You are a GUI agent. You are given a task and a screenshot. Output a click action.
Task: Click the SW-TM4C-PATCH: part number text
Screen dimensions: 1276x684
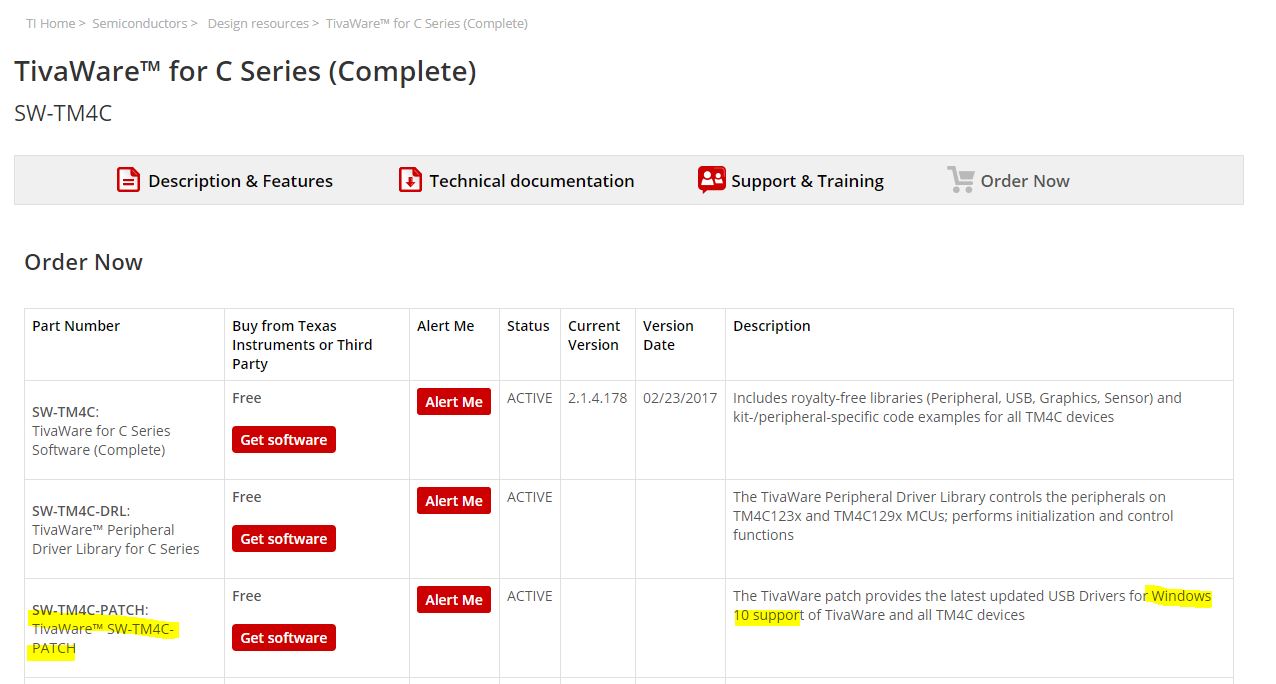point(90,610)
